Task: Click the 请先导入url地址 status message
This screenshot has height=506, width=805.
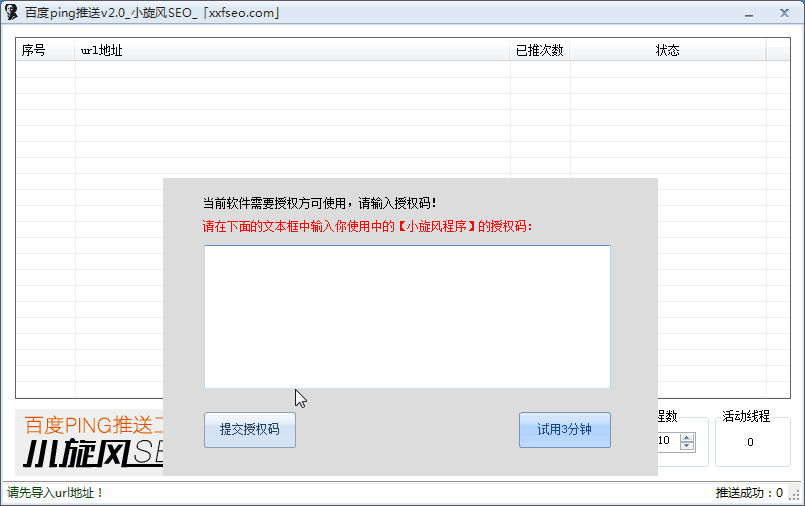Action: point(55,493)
